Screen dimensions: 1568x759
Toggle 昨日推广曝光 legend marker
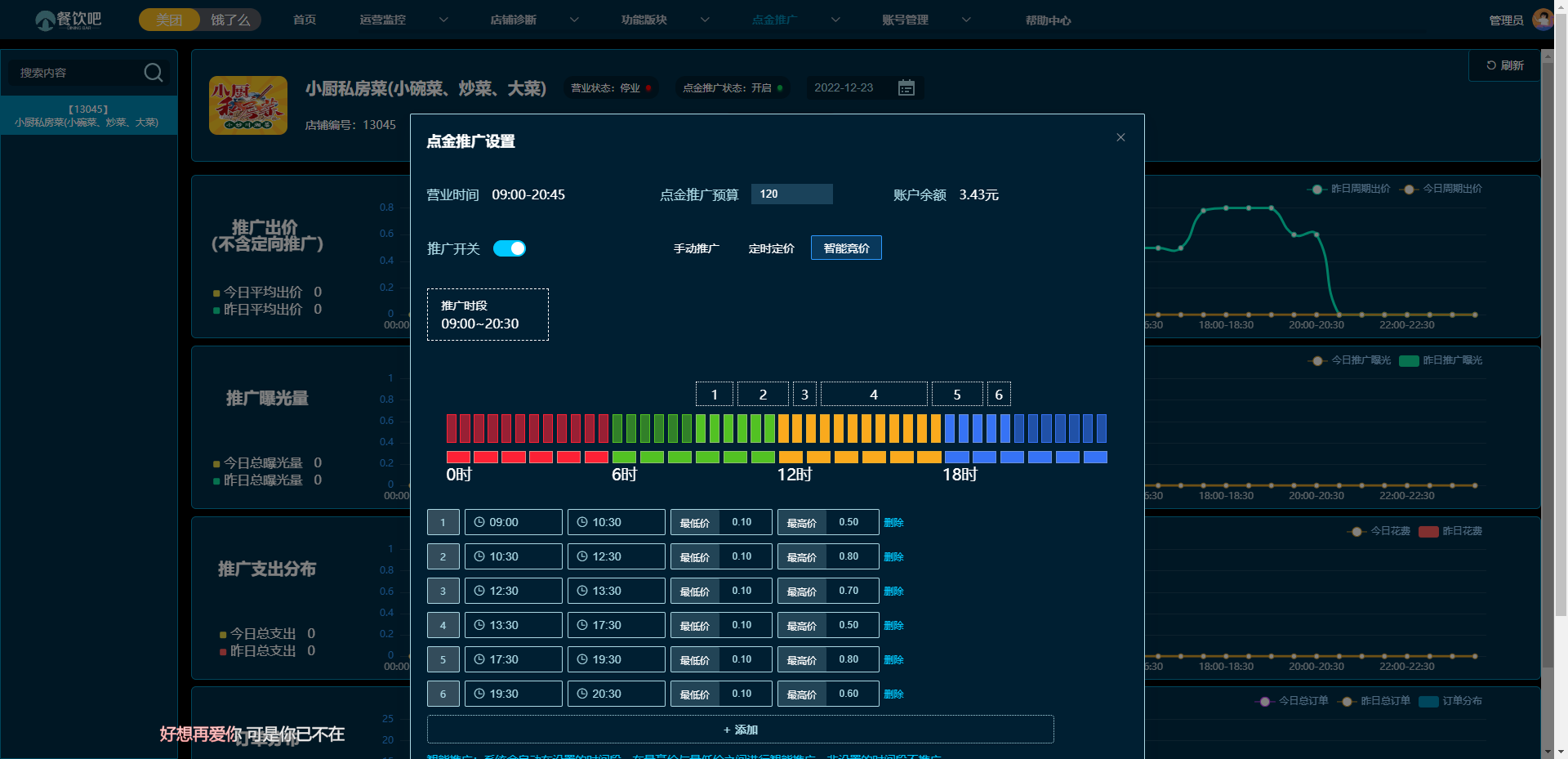point(1409,360)
